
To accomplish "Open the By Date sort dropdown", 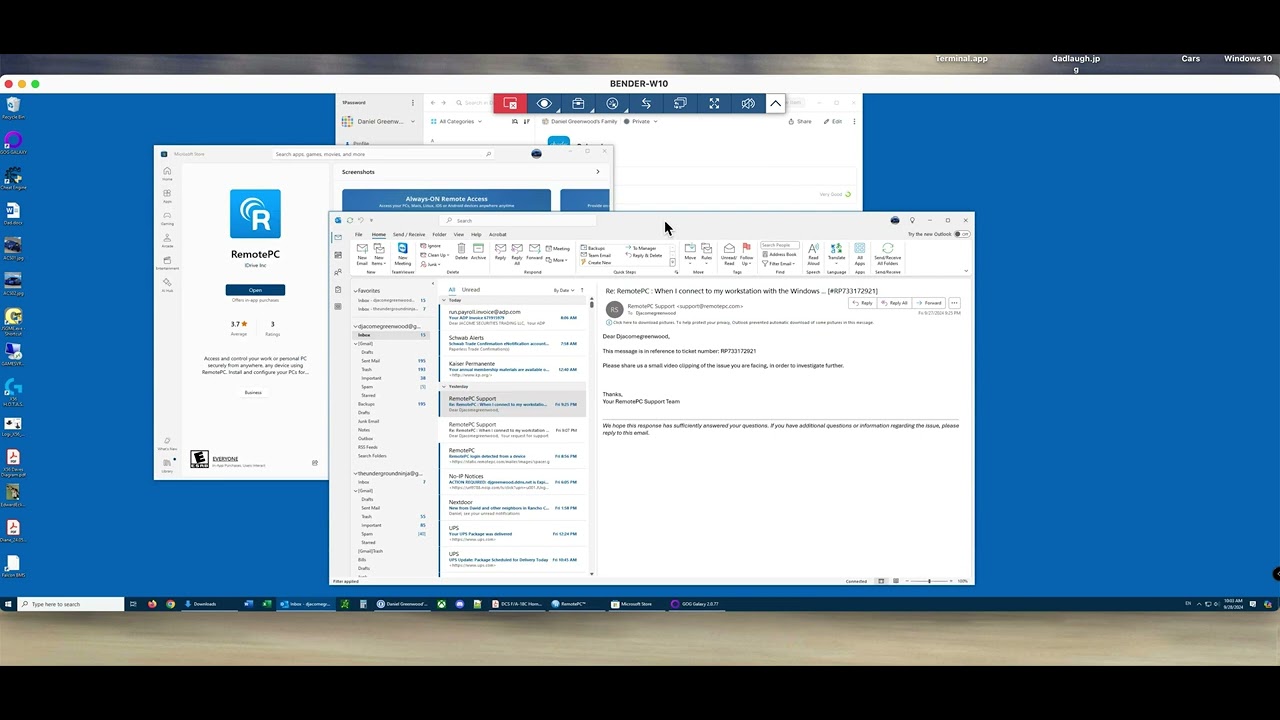I will click(x=565, y=290).
